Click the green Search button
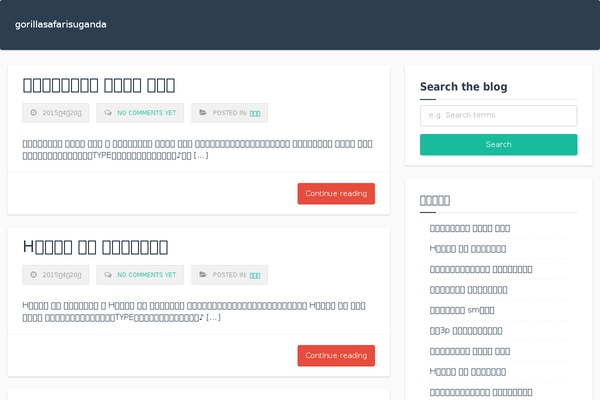Image resolution: width=600 pixels, height=400 pixels. point(498,144)
